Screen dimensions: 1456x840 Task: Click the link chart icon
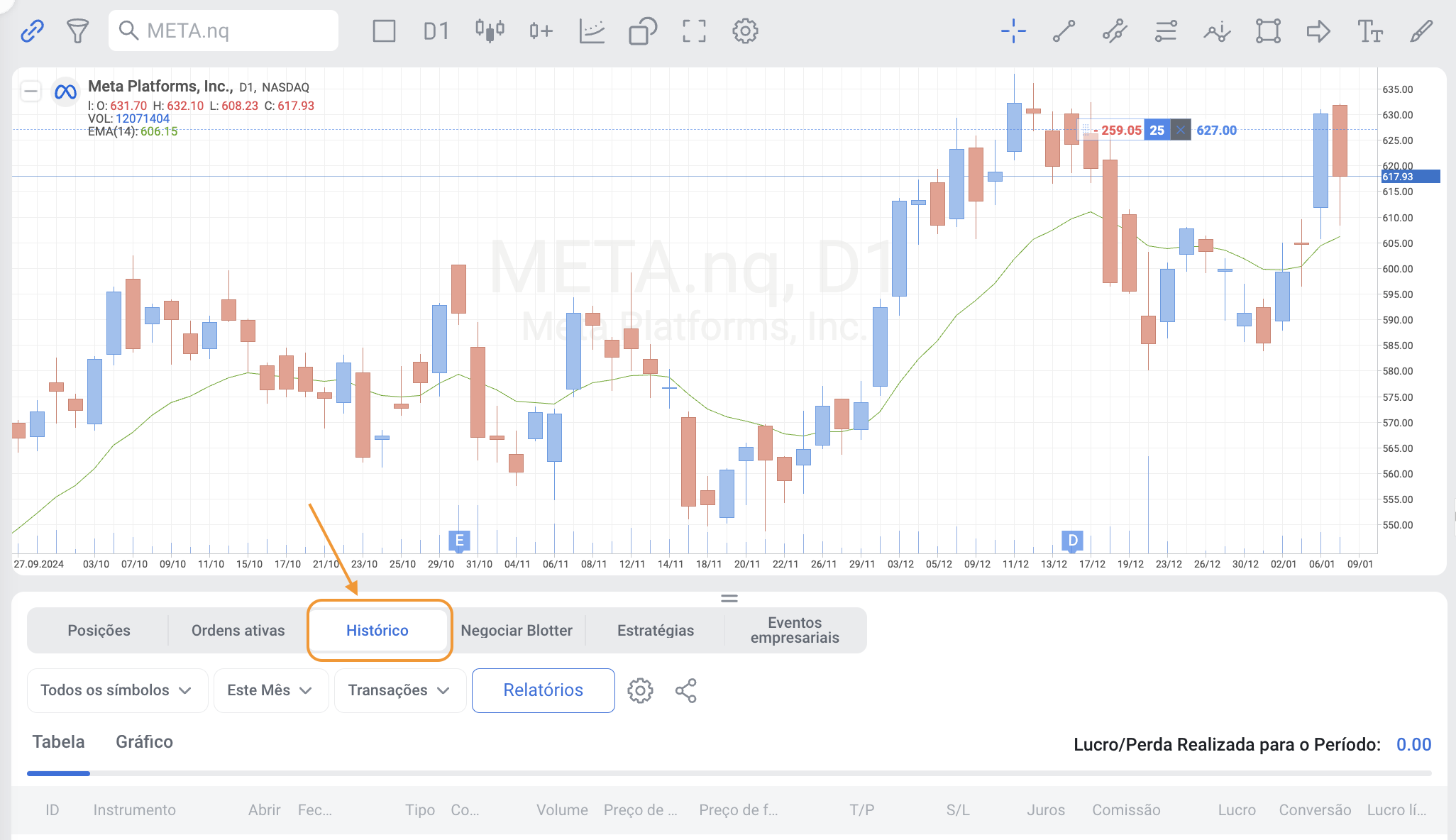(x=32, y=31)
